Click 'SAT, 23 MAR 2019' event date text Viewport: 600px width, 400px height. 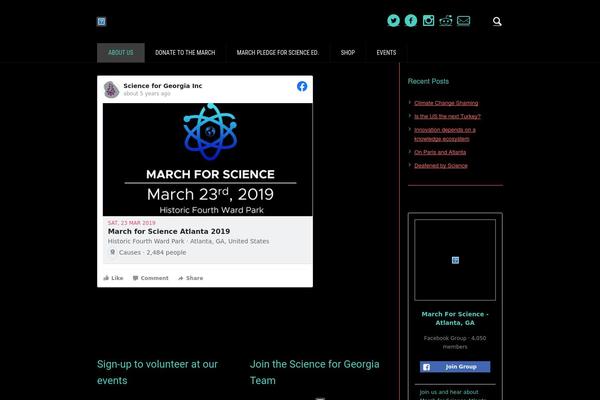pyautogui.click(x=132, y=223)
